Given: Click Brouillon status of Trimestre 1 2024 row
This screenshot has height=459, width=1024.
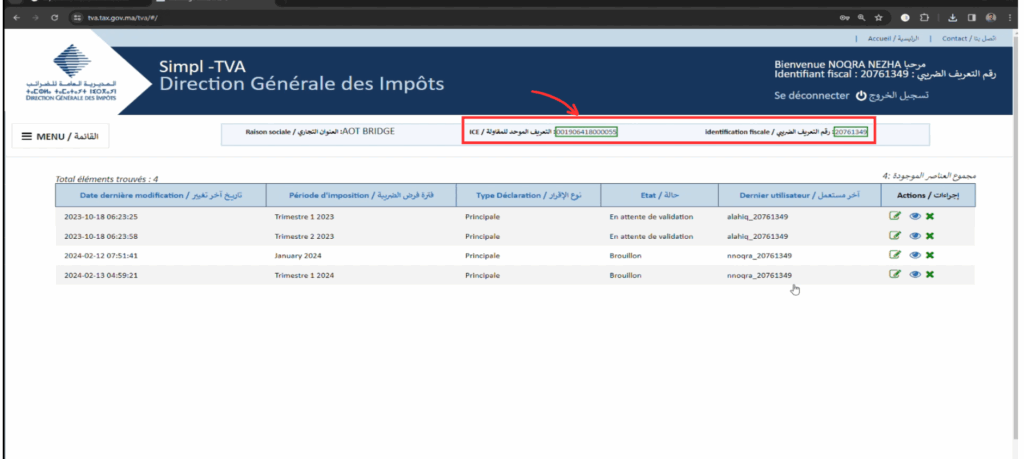Looking at the screenshot, I should (x=625, y=276).
